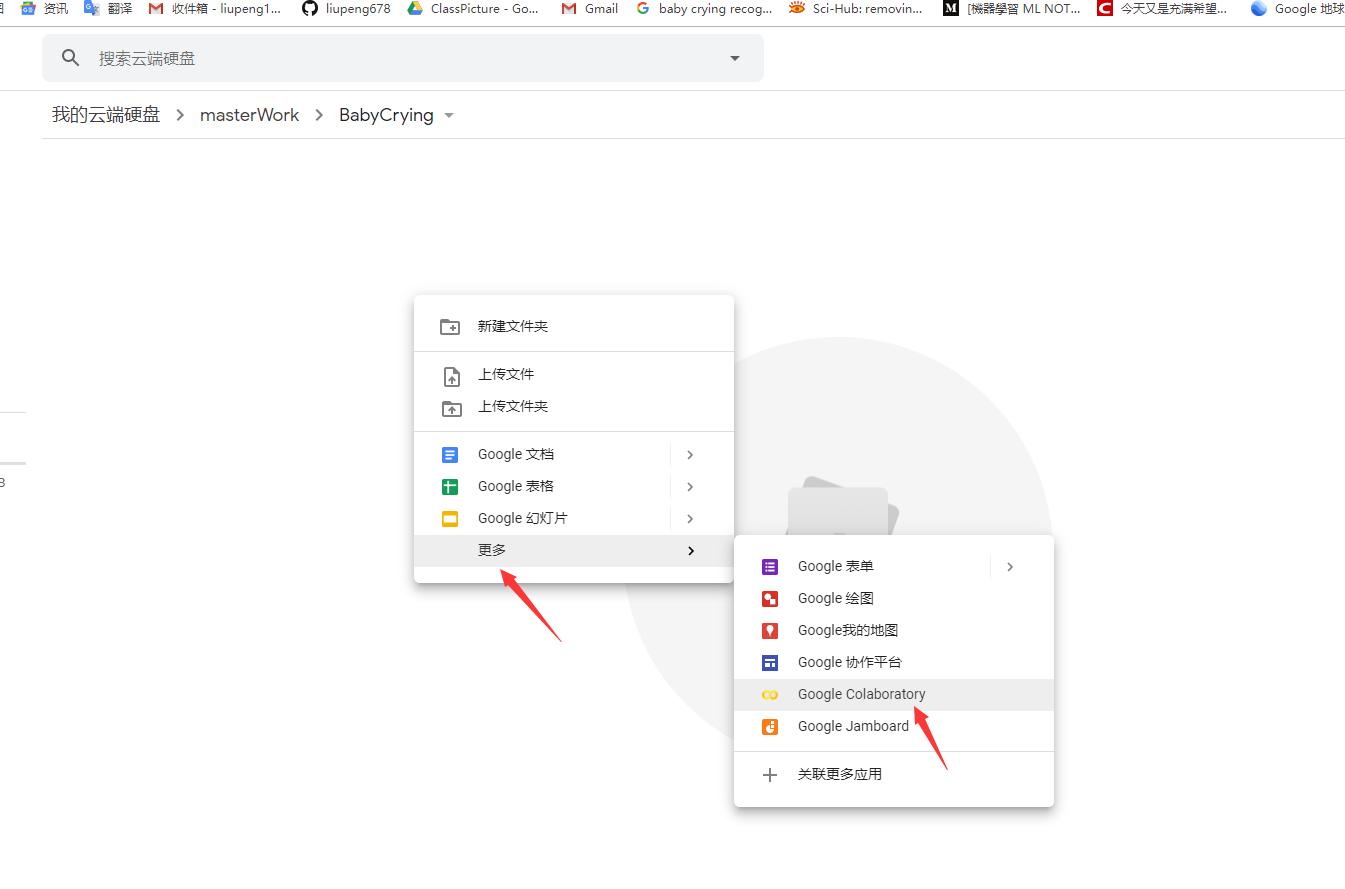Open Sci-Hub bookmark
1345x889 pixels.
pos(855,8)
